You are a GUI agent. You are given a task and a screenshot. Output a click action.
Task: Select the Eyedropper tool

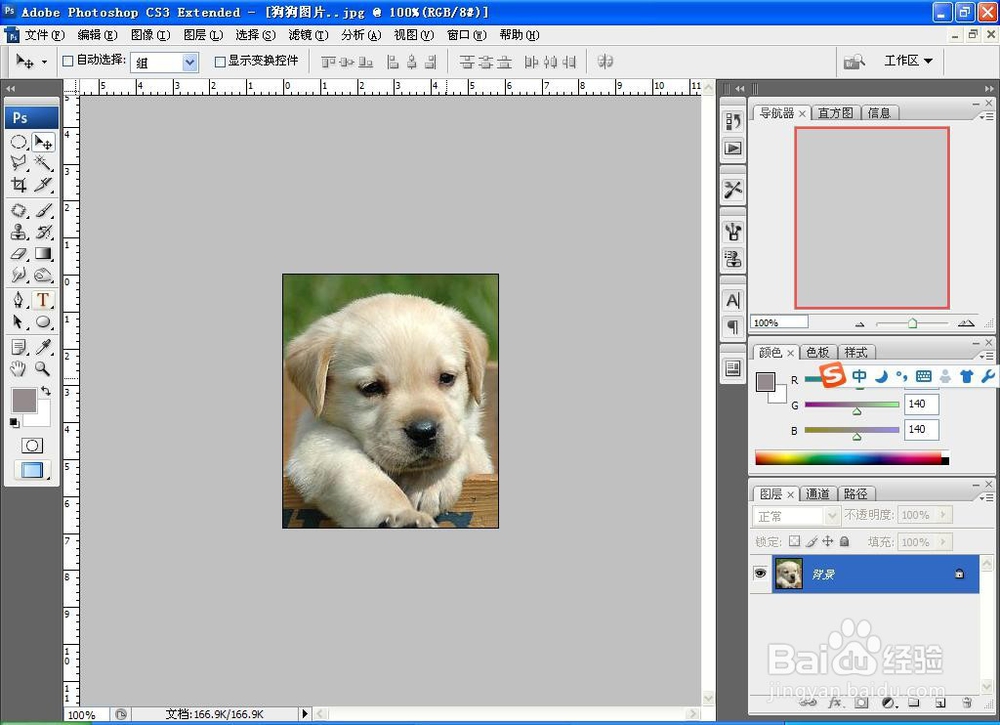[43, 346]
